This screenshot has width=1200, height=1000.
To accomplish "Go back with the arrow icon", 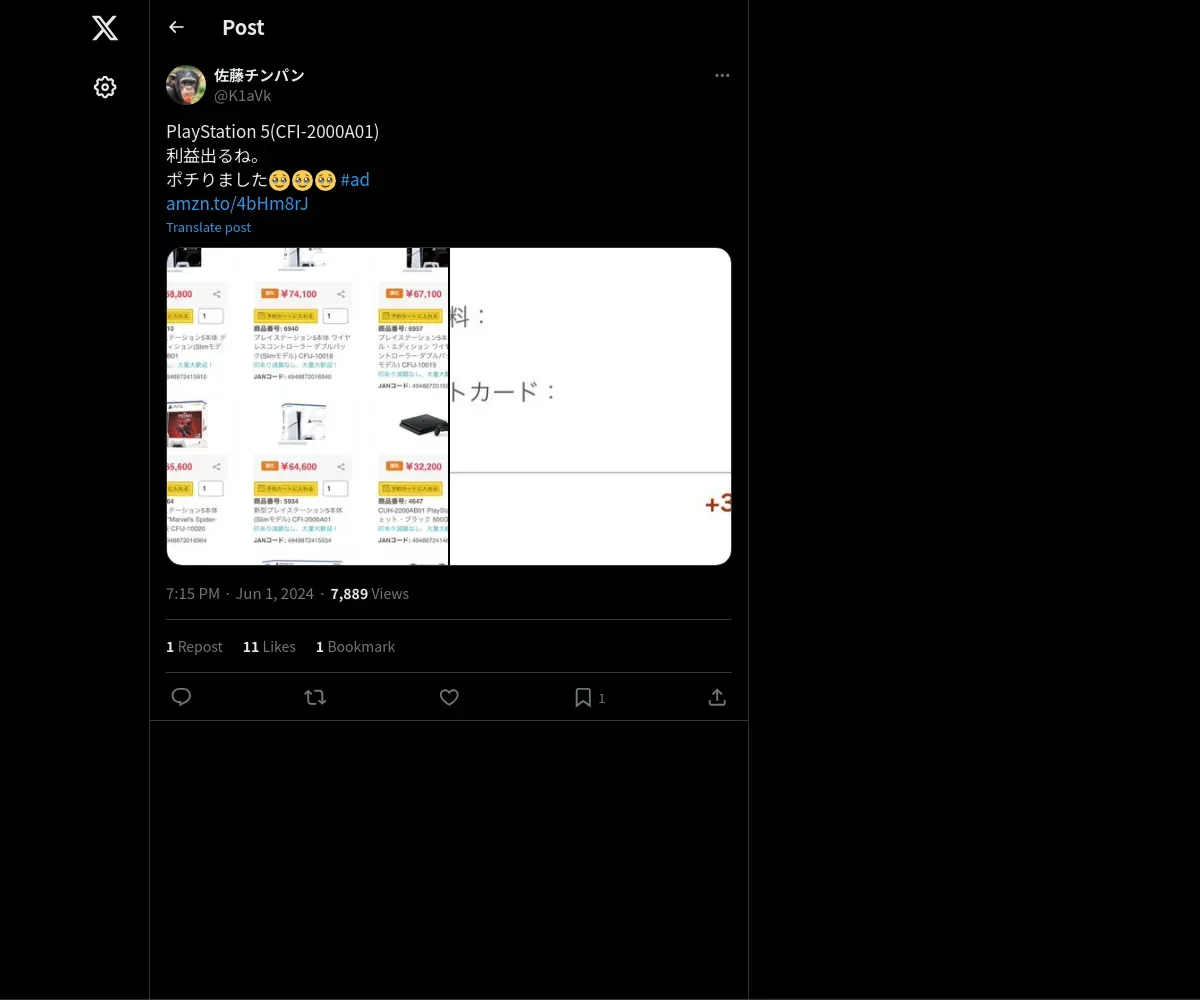I will click(x=176, y=27).
